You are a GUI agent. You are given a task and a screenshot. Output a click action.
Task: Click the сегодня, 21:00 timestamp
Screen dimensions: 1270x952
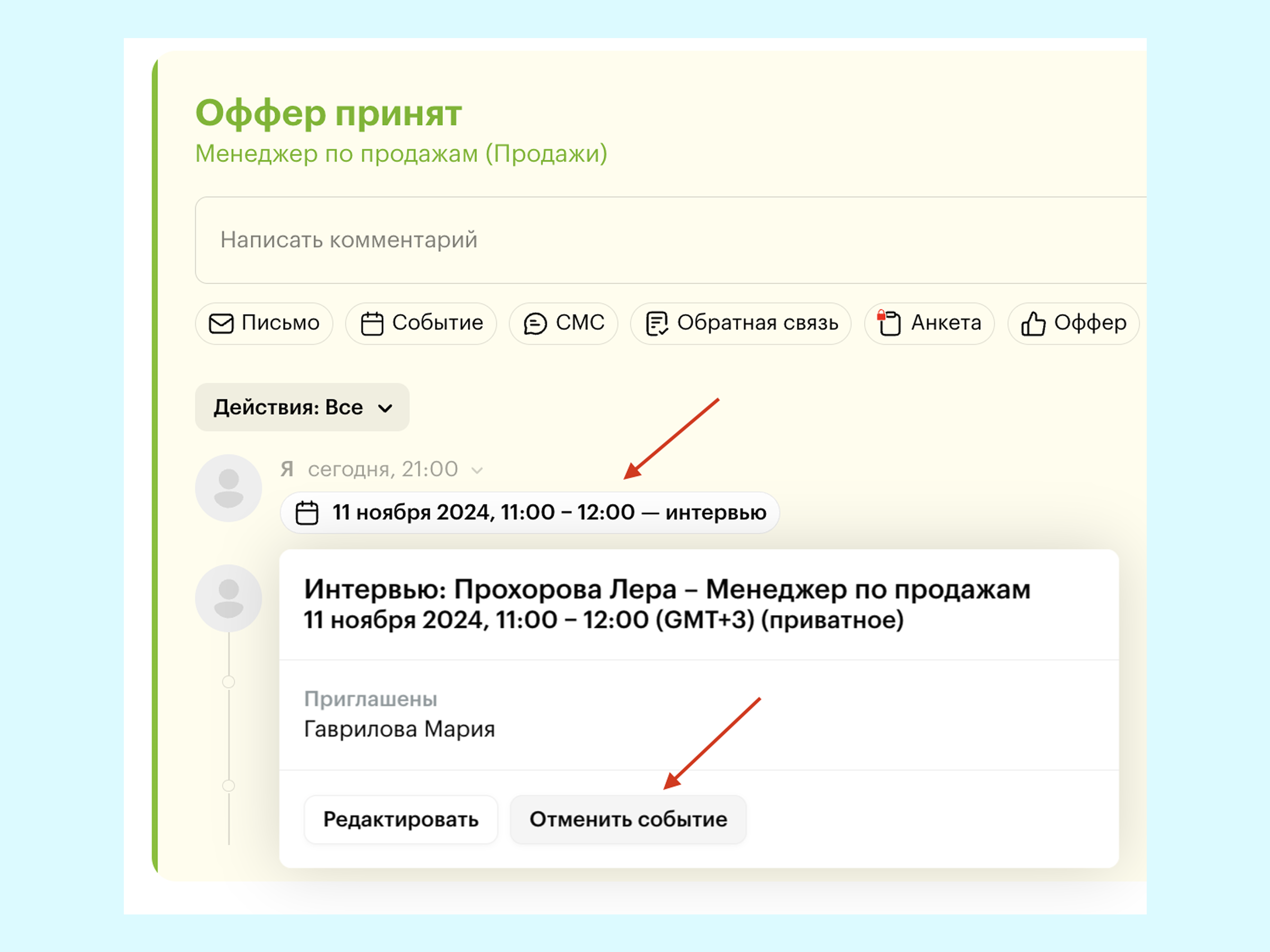(x=383, y=470)
